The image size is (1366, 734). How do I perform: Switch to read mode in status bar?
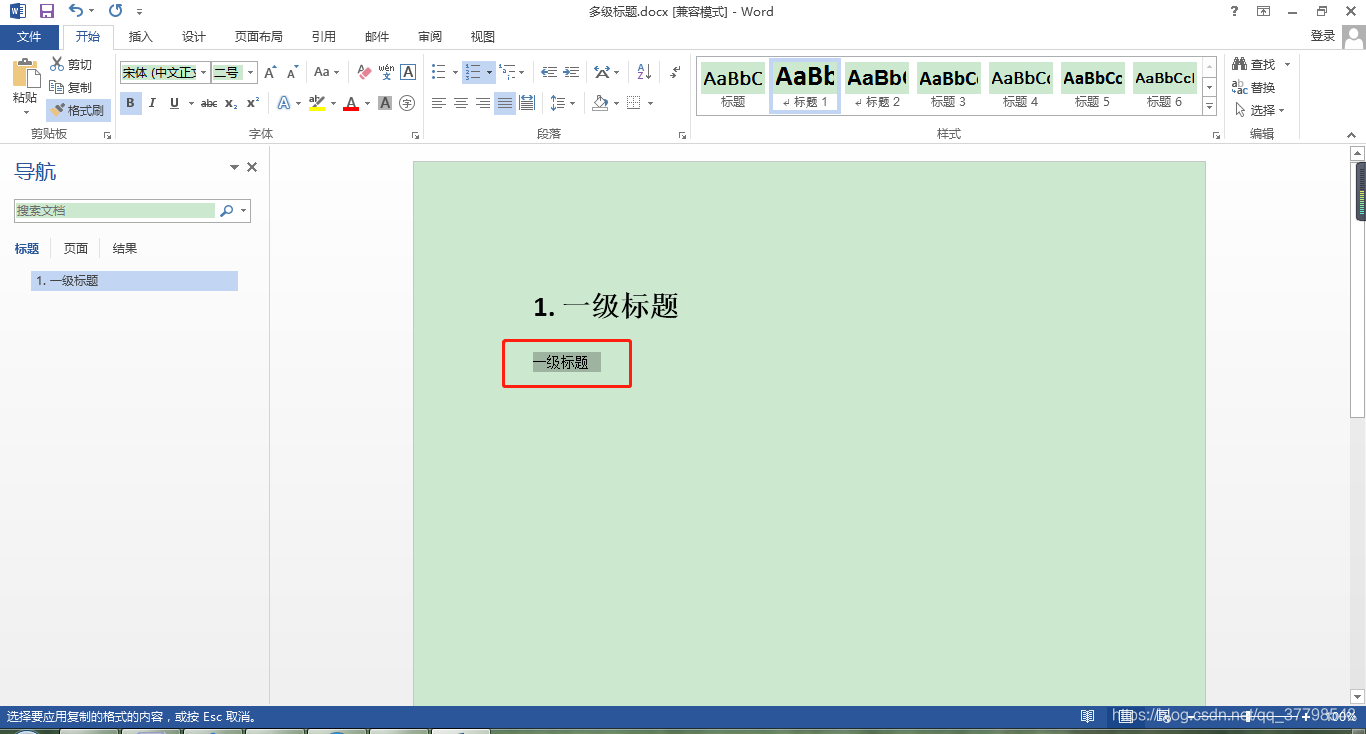pyautogui.click(x=1088, y=716)
